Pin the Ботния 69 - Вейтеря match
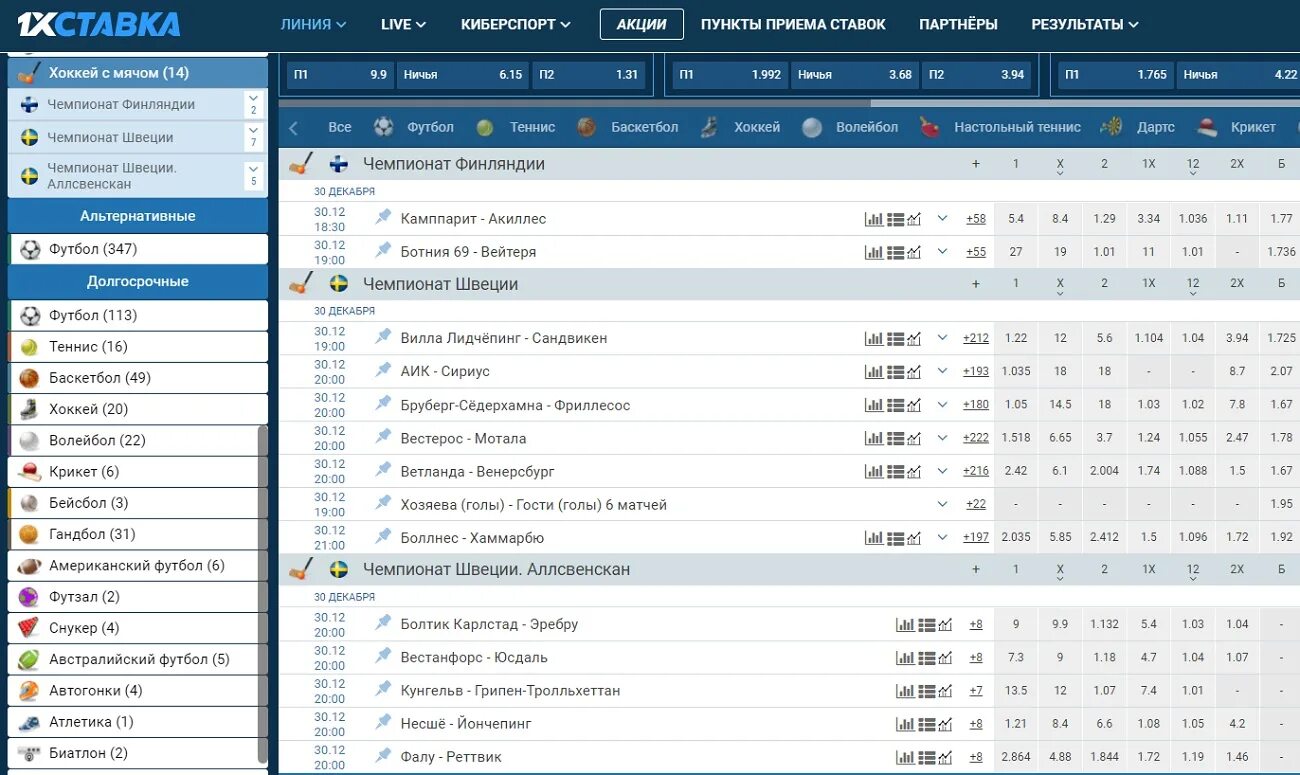 (x=383, y=250)
